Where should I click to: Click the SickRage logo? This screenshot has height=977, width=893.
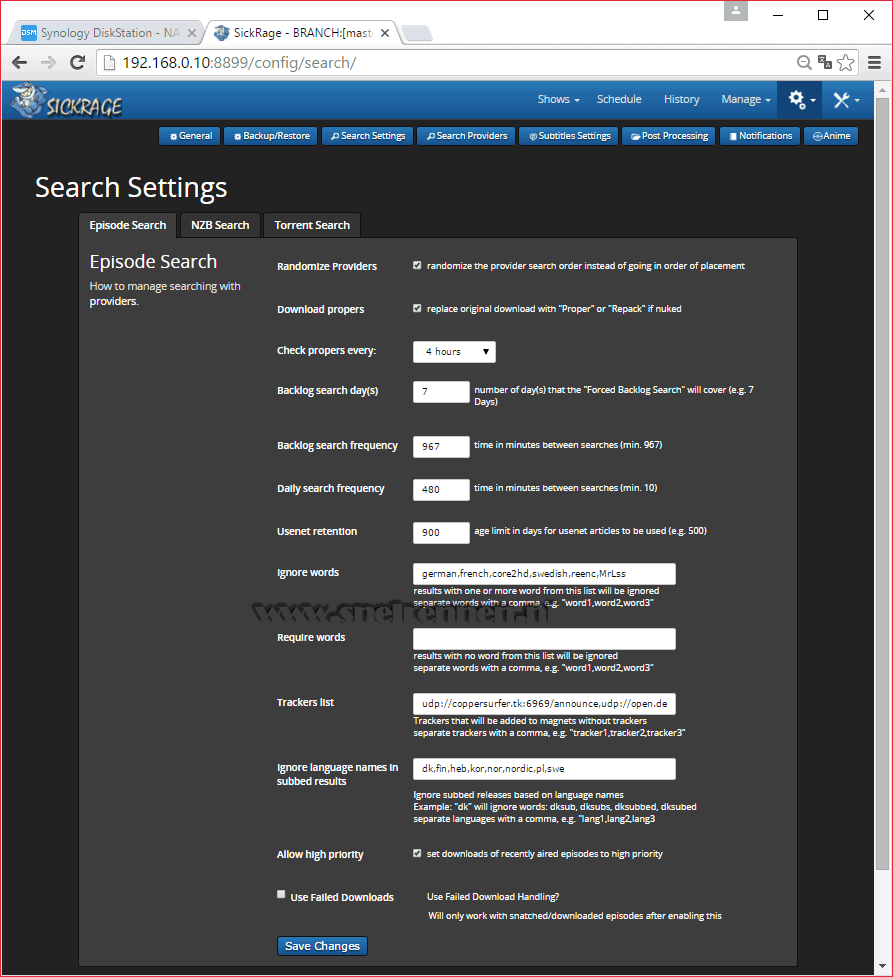(67, 100)
